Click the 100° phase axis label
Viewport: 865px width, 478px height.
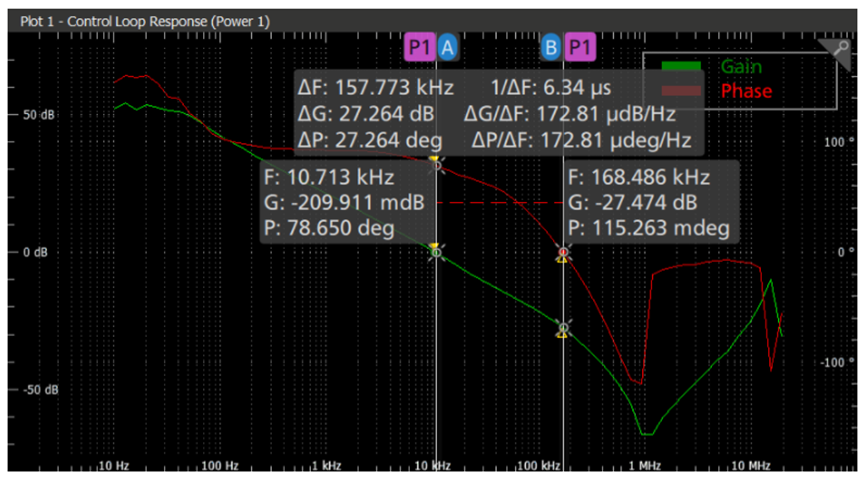pyautogui.click(x=835, y=142)
